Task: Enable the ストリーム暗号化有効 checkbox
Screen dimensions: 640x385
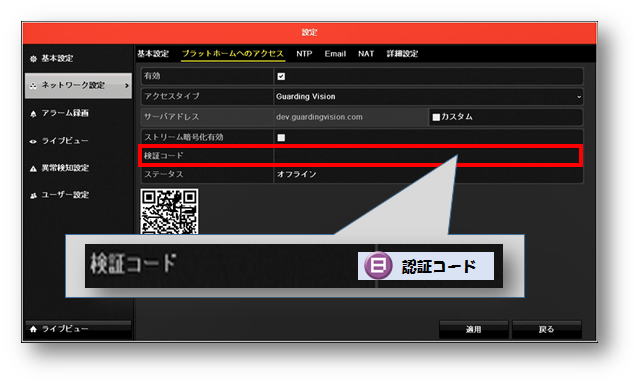Action: (x=281, y=138)
